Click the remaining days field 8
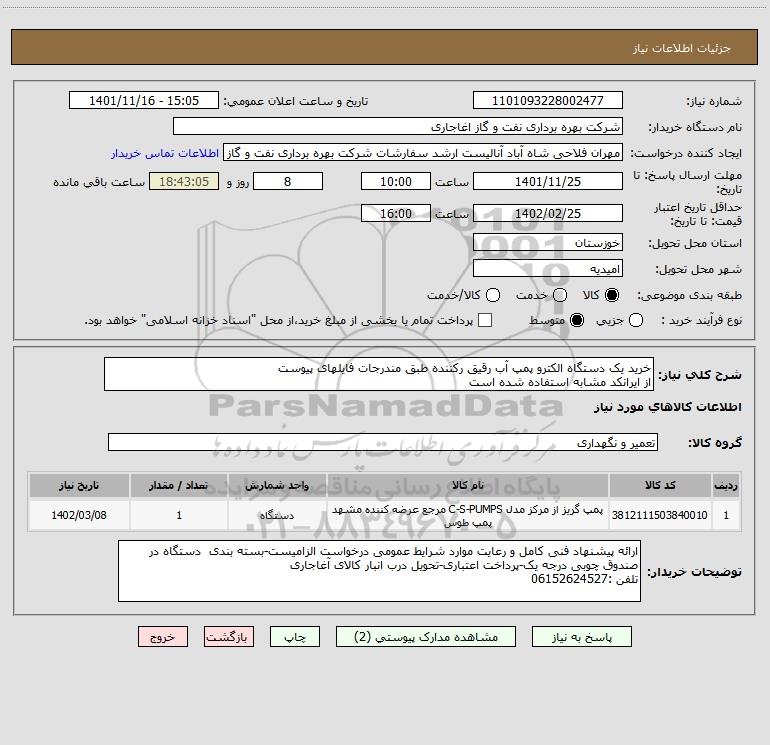The width and height of the screenshot is (770, 745). 288,181
